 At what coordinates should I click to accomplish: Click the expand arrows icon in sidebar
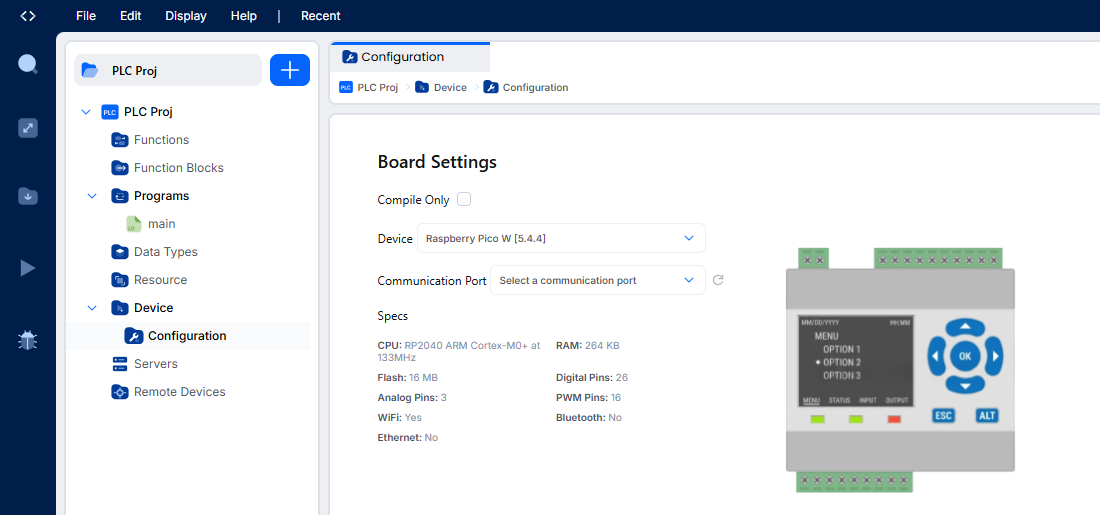pos(28,128)
